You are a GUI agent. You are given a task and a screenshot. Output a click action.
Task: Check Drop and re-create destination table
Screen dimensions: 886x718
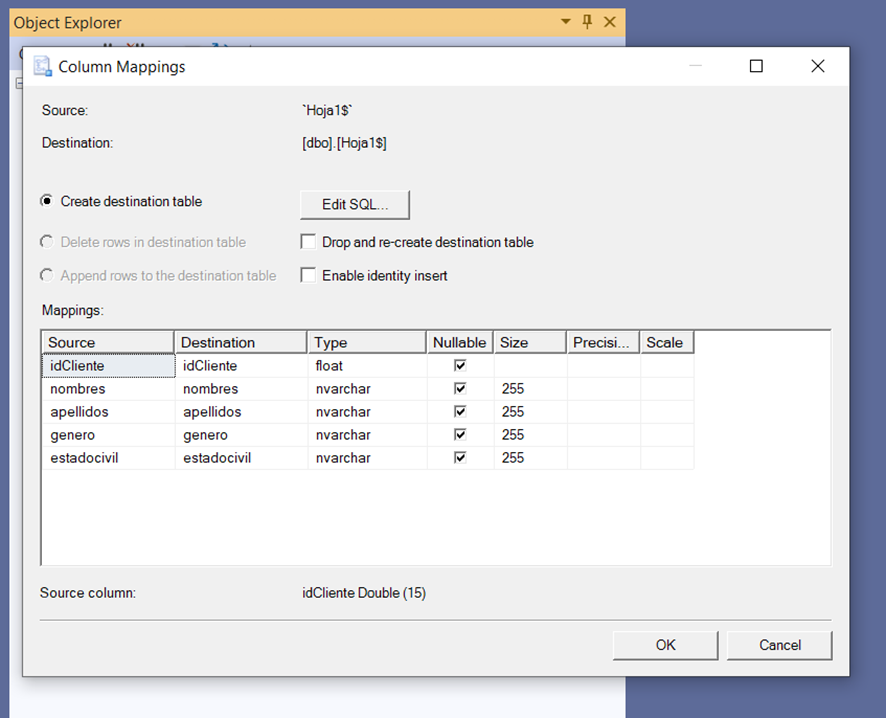[x=308, y=242]
